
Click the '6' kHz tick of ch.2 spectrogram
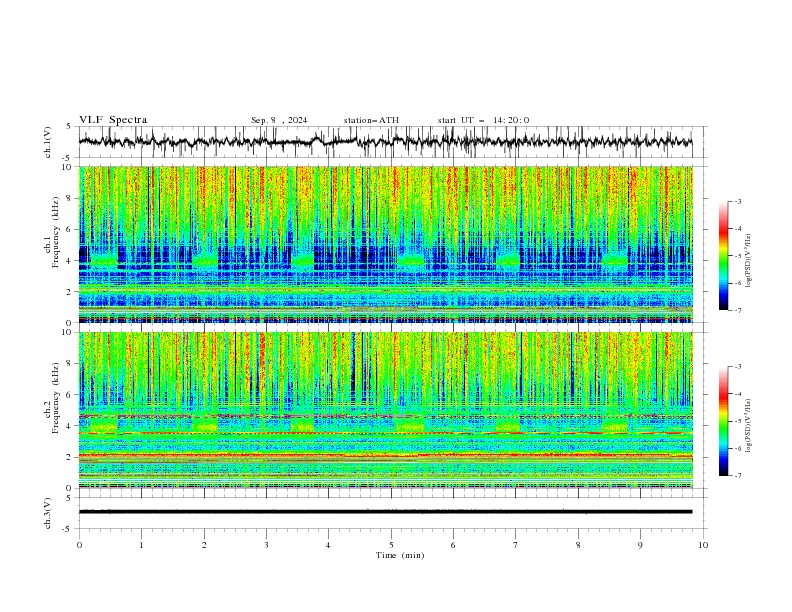coord(71,394)
